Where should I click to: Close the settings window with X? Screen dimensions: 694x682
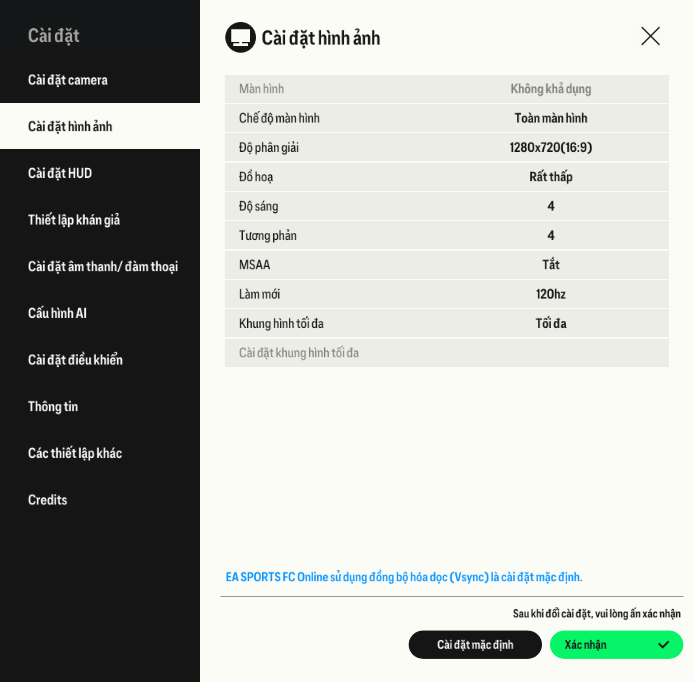click(x=650, y=36)
